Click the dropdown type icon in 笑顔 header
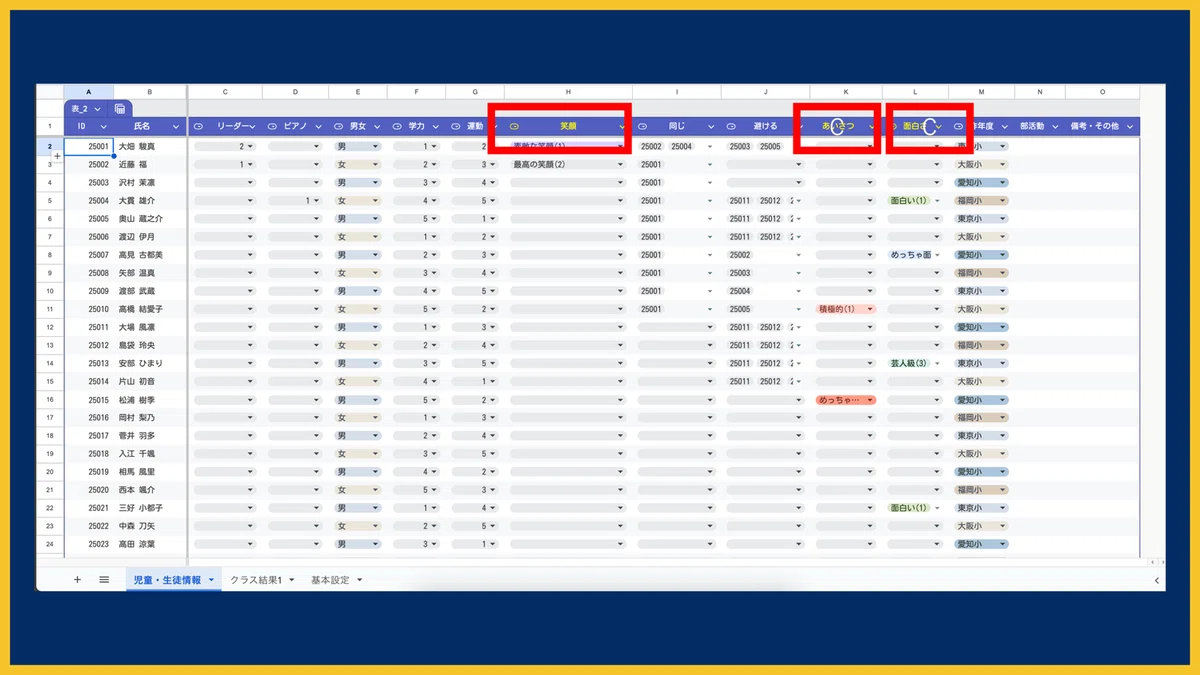Screen dimensions: 1200x675 click(x=514, y=127)
